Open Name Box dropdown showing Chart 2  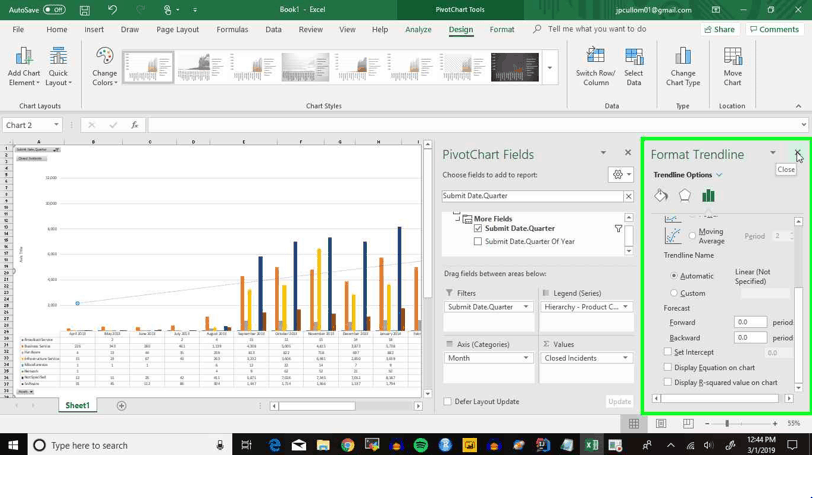pos(56,125)
